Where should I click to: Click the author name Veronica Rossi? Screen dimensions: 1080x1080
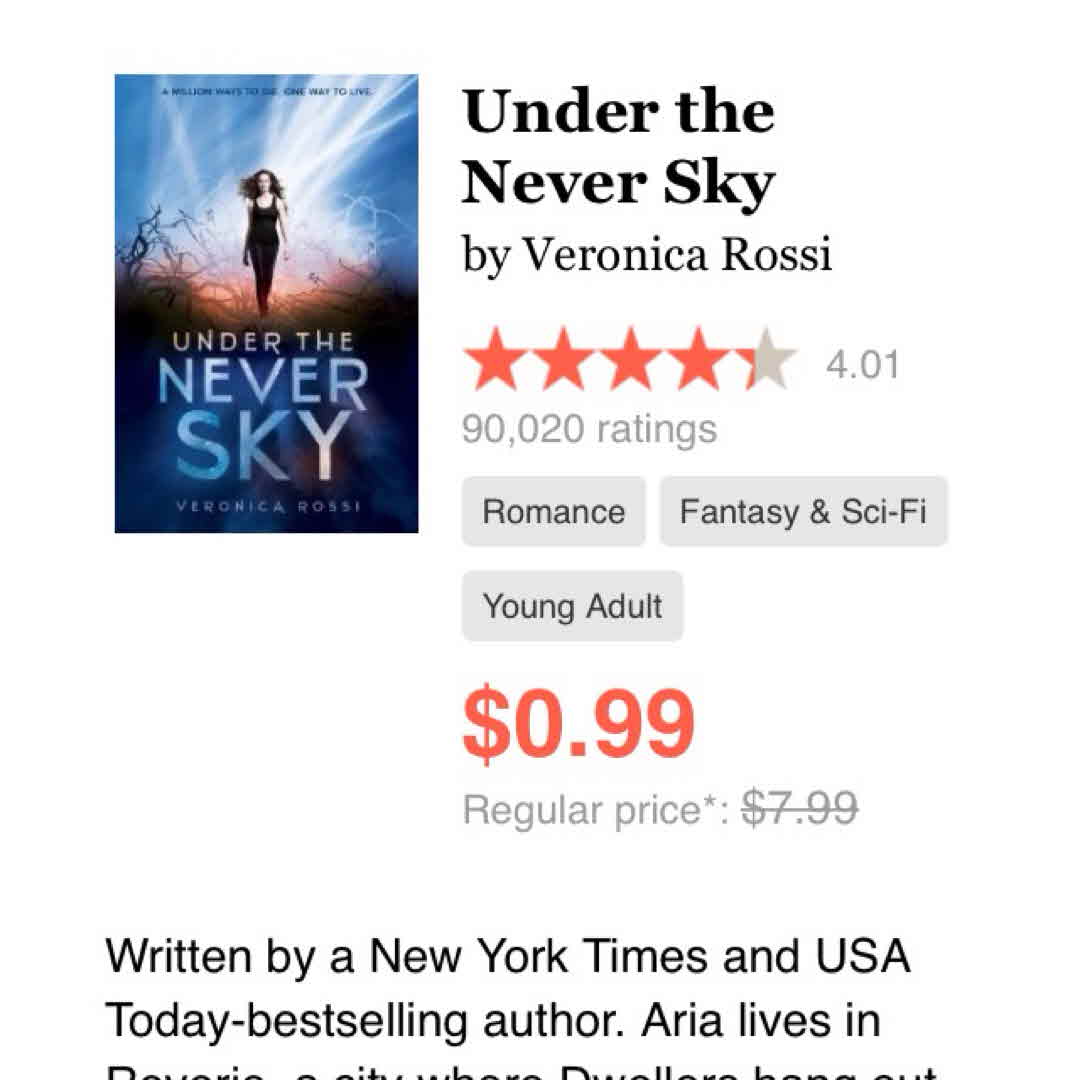677,254
